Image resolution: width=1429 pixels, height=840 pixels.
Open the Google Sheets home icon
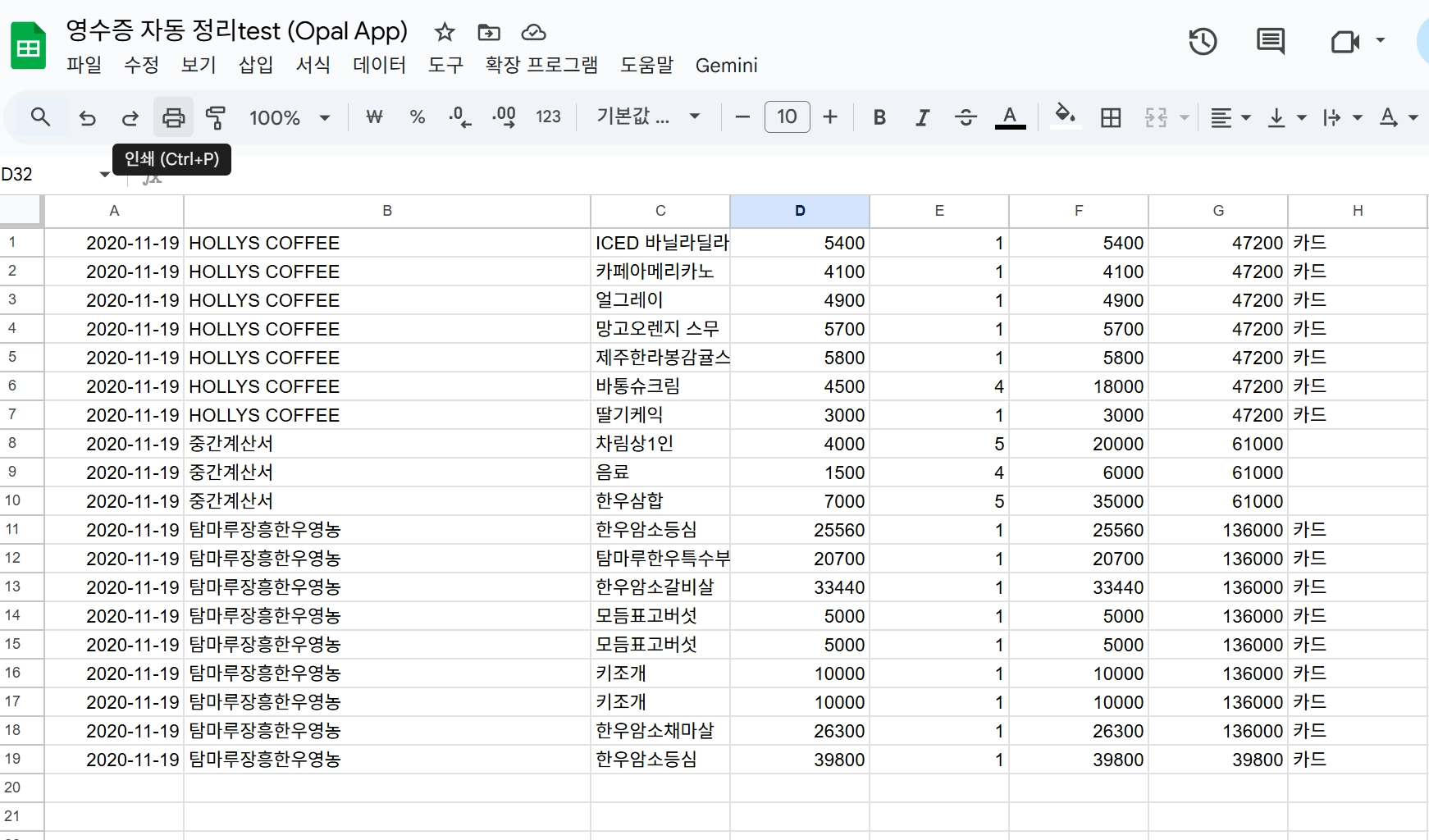[x=28, y=47]
